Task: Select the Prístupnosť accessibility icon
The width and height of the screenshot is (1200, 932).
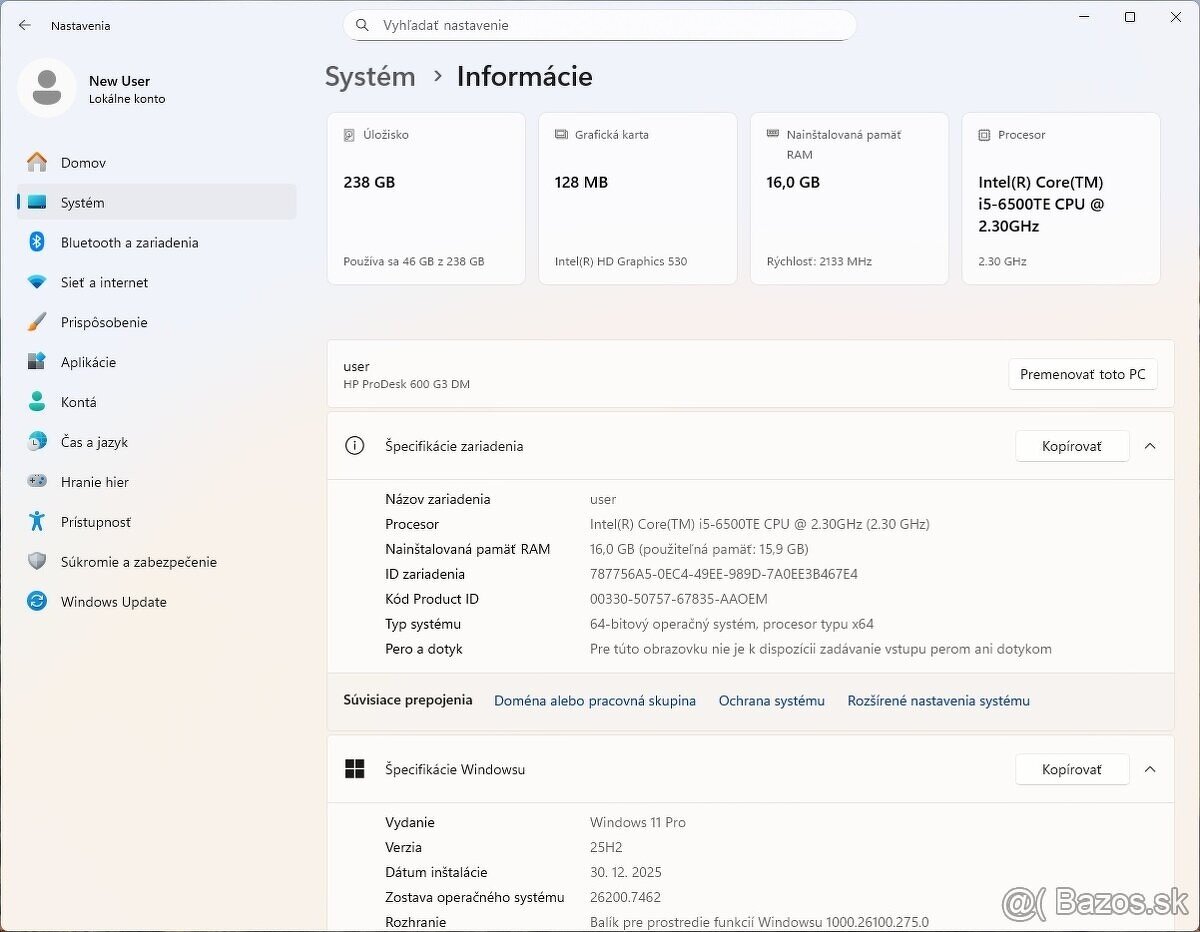Action: pyautogui.click(x=37, y=522)
